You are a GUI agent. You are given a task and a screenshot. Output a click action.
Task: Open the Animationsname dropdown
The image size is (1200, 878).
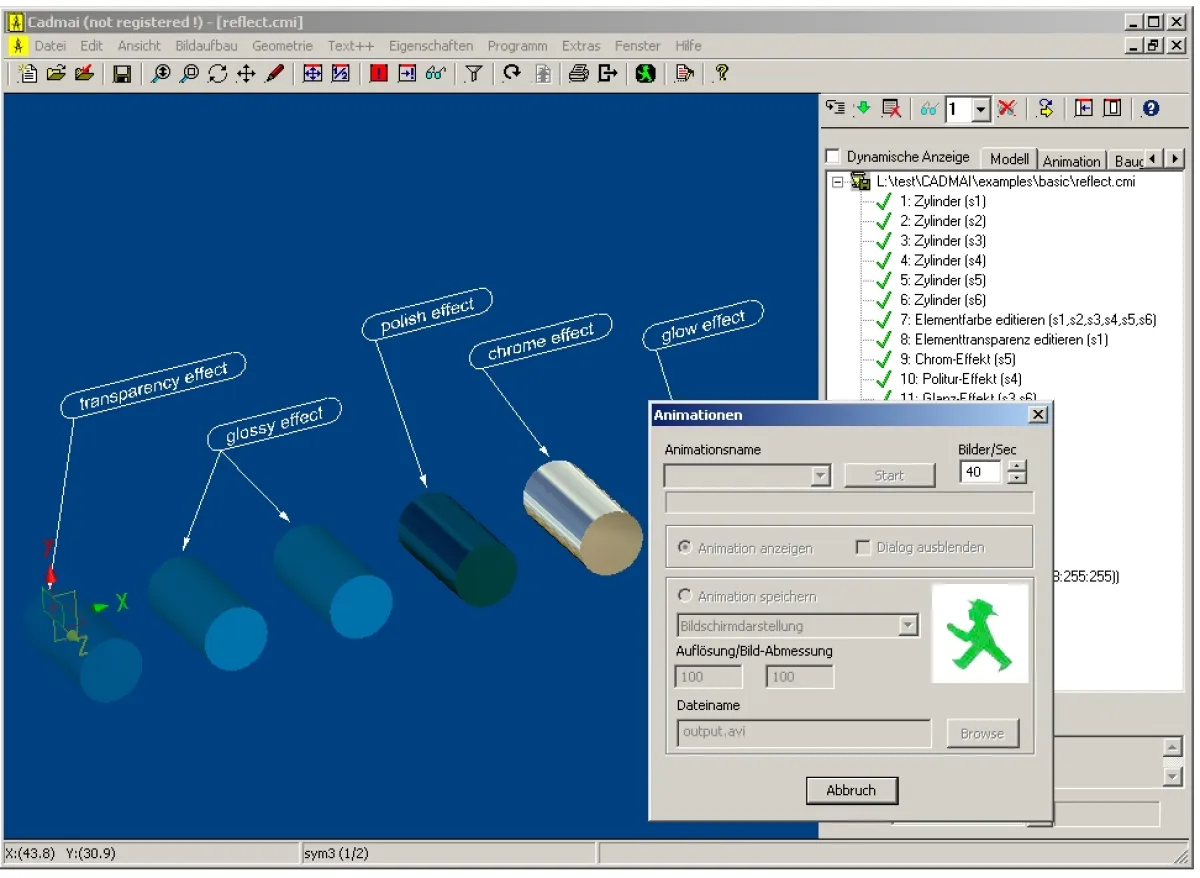click(x=821, y=476)
